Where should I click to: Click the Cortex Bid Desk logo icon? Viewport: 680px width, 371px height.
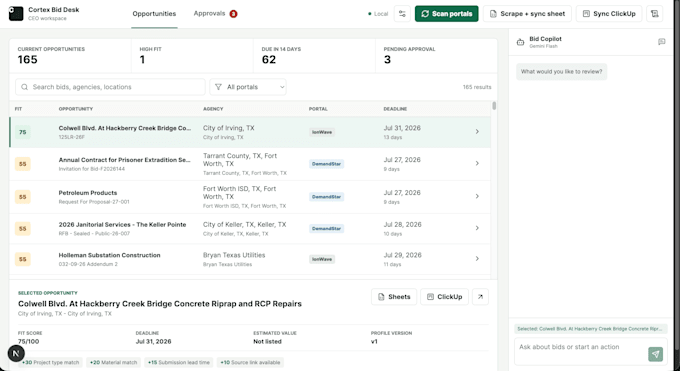coord(16,13)
